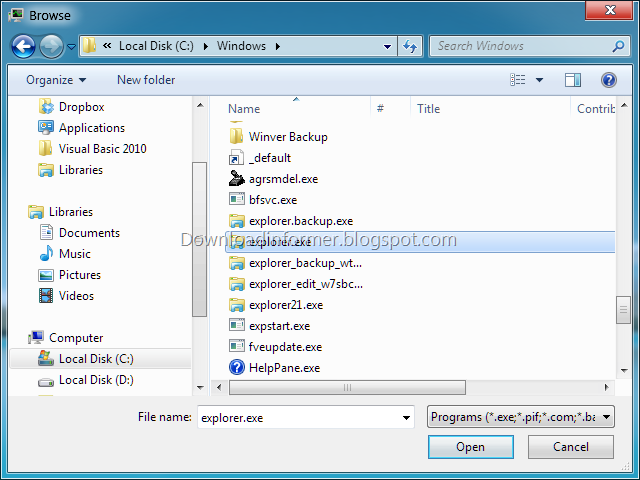Viewport: 640px width, 480px height.
Task: Select the highlighted explorer.exe file
Action: [x=420, y=242]
